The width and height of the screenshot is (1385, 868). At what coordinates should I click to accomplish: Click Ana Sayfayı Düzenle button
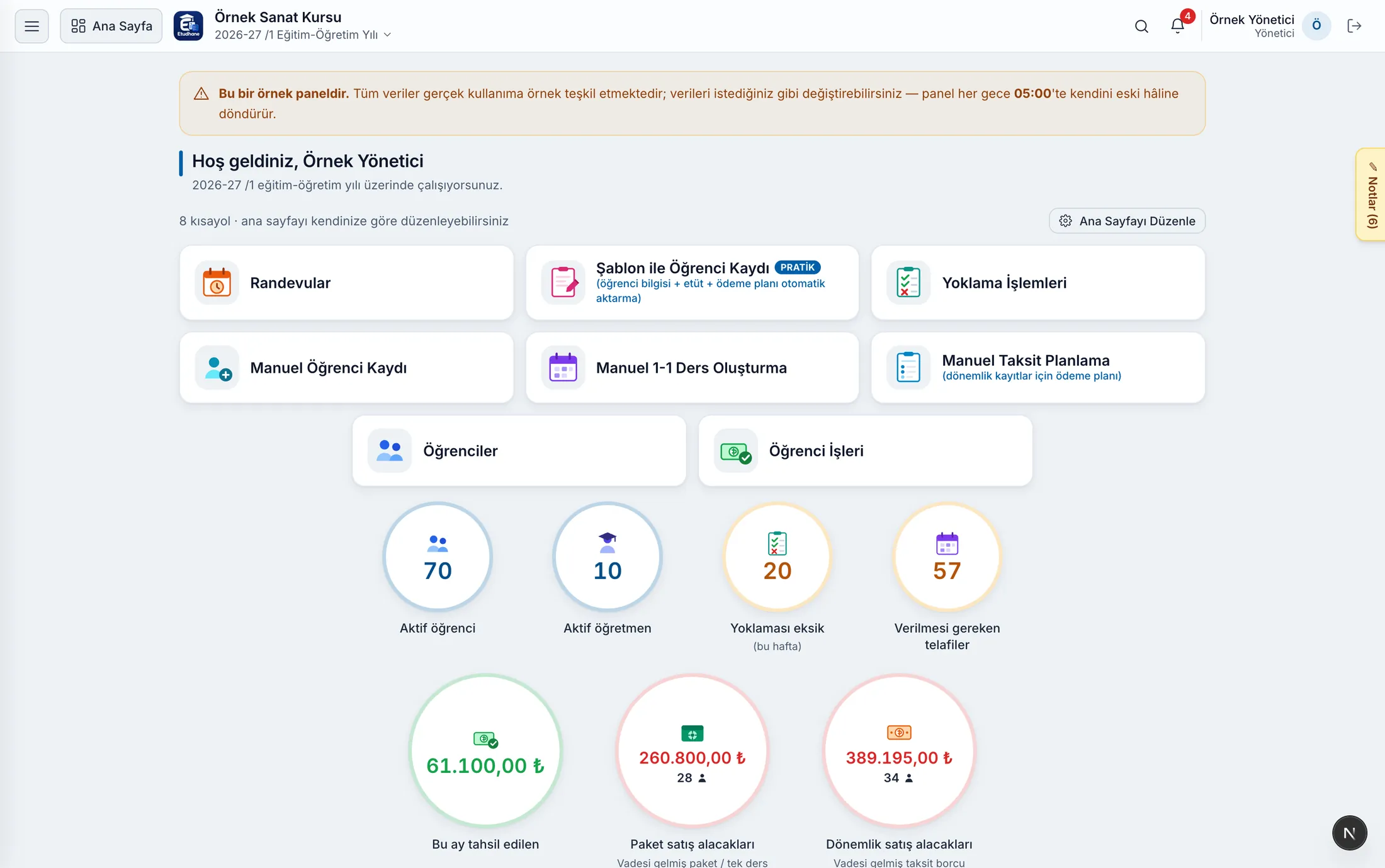tap(1127, 221)
